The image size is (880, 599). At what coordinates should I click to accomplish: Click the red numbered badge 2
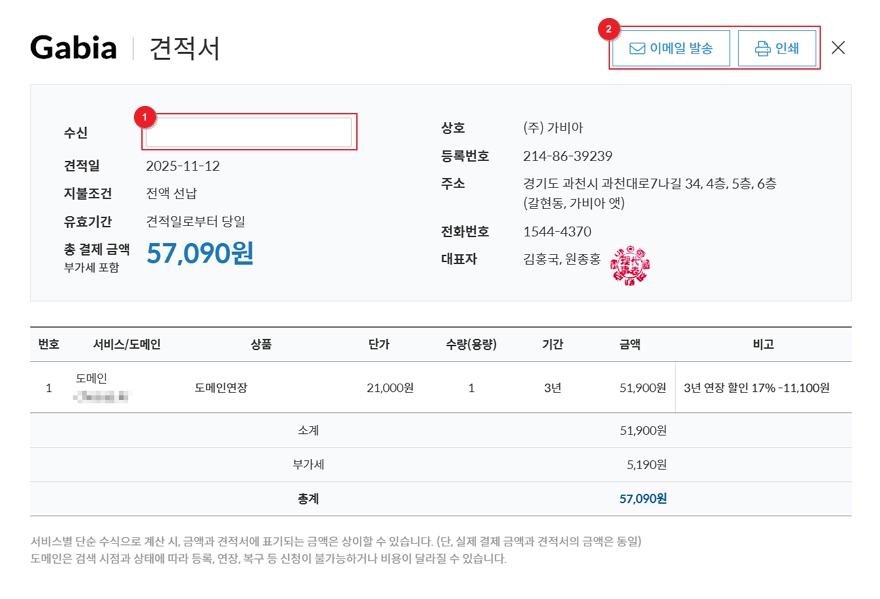(609, 30)
